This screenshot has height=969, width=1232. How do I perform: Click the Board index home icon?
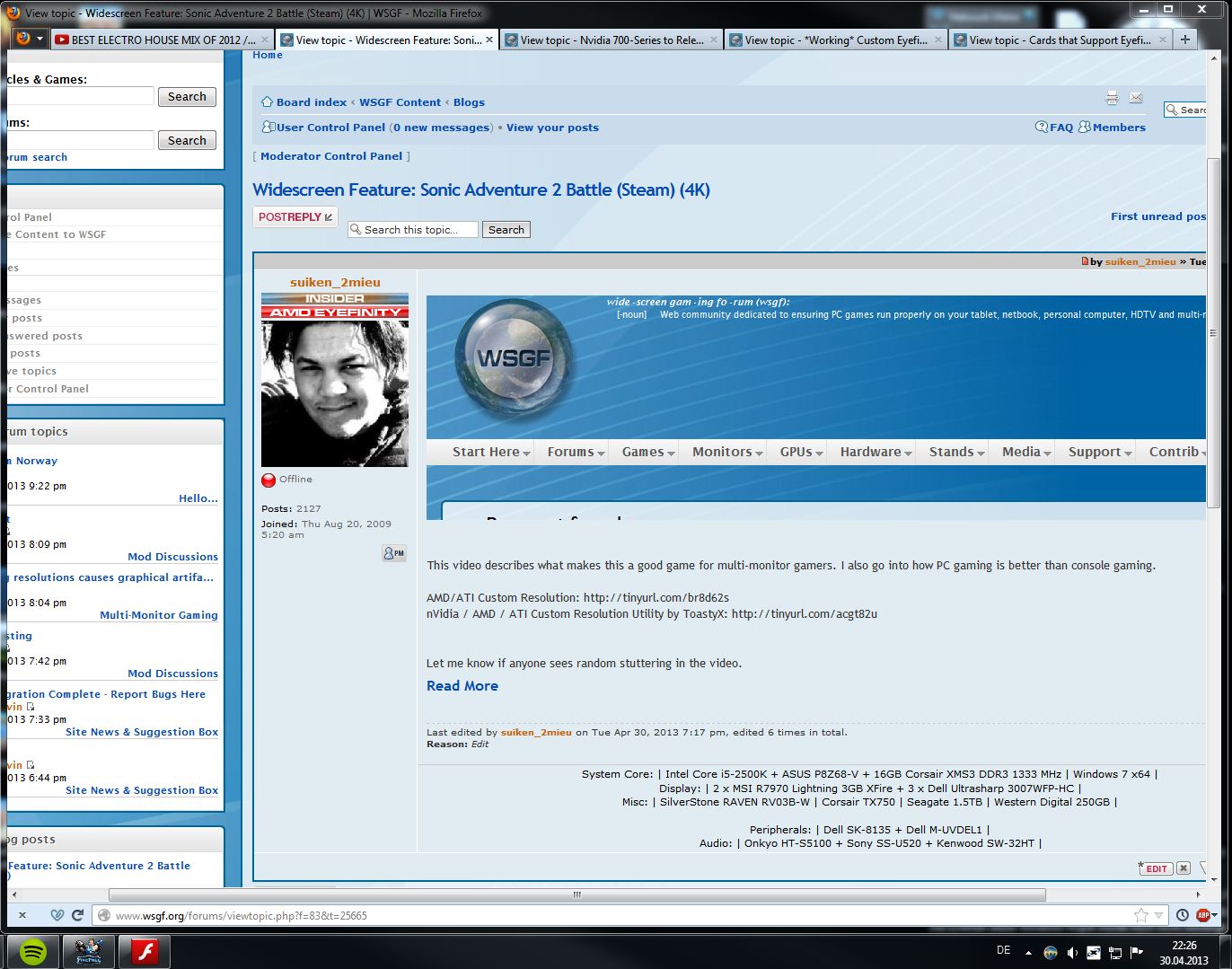(x=267, y=101)
